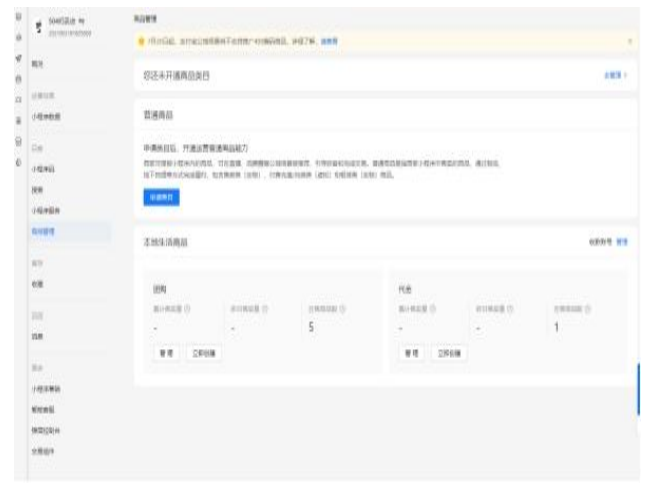The width and height of the screenshot is (657, 493).
Task: Click the yellow warning icon in the notice banner
Action: (x=141, y=40)
